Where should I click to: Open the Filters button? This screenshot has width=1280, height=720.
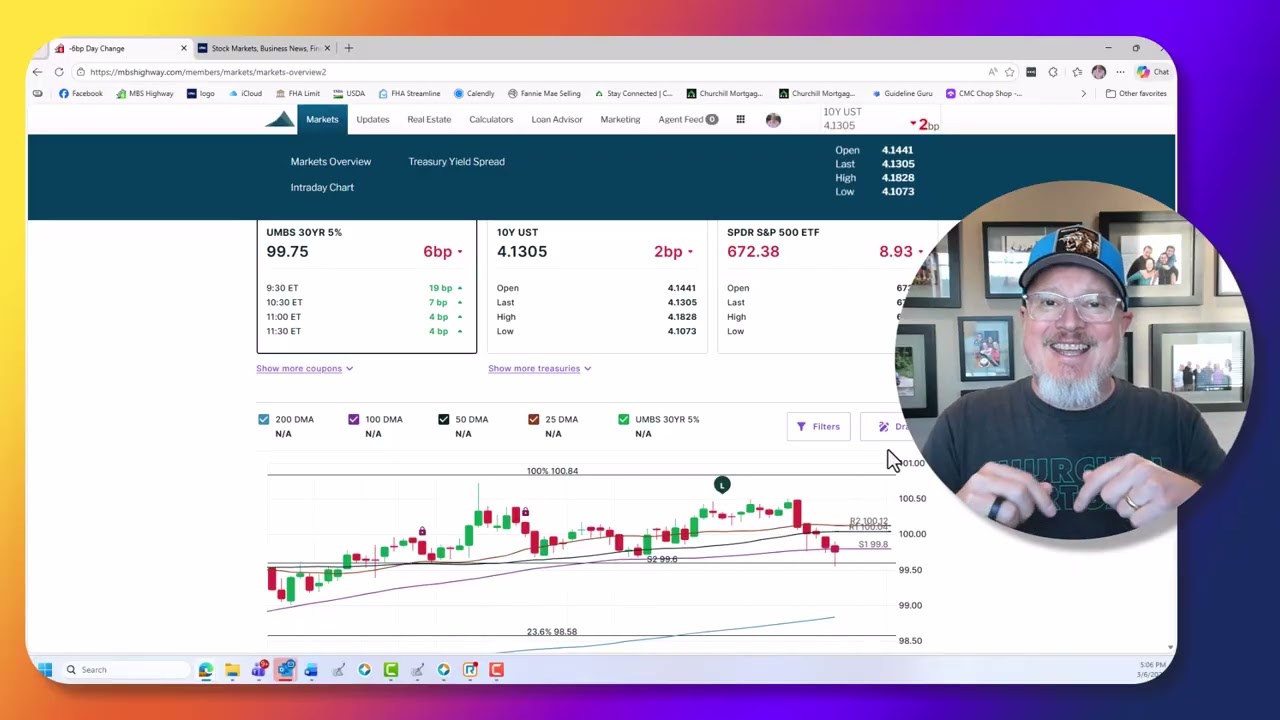point(818,427)
